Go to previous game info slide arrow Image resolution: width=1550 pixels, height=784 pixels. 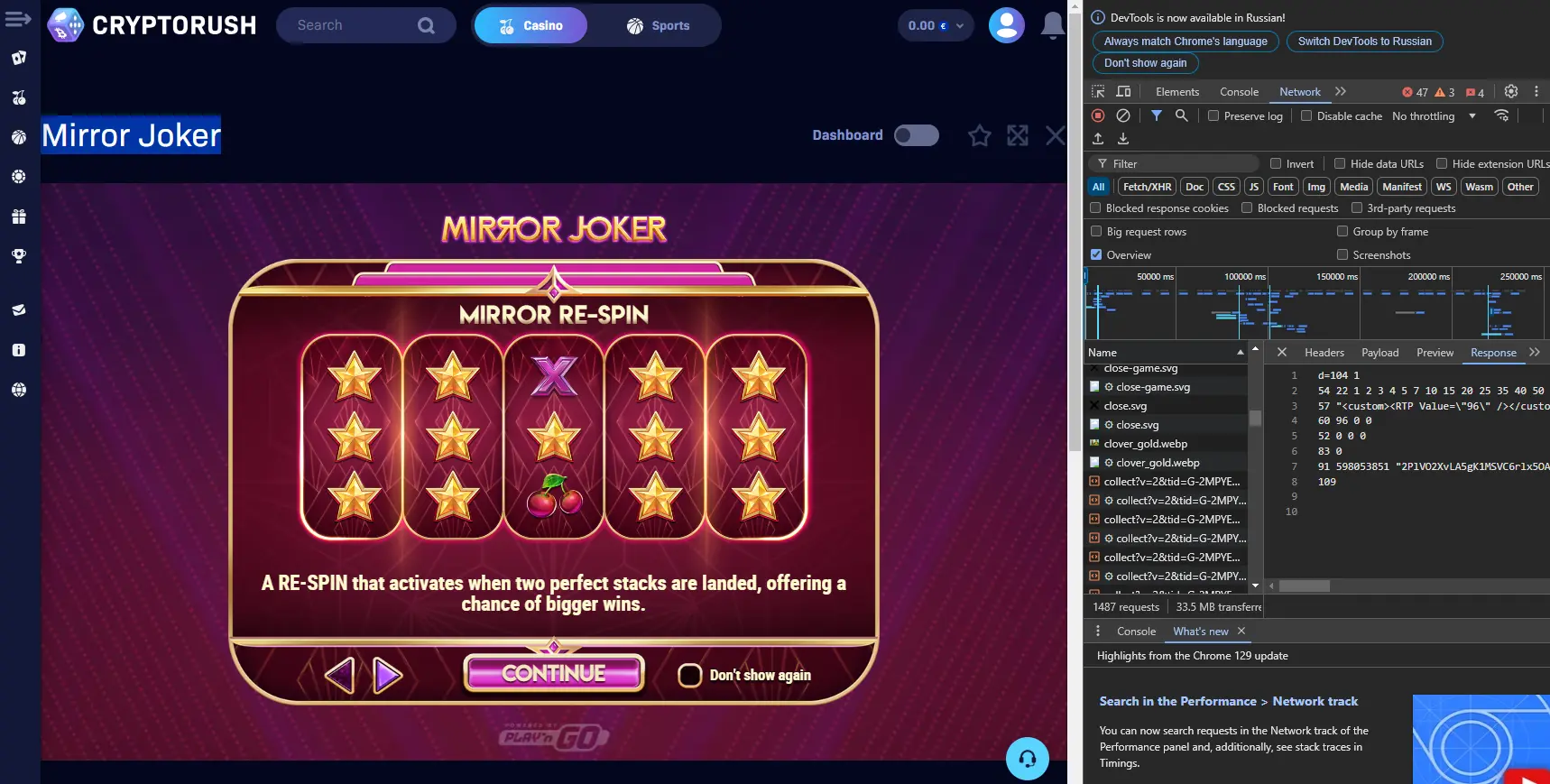pos(339,675)
